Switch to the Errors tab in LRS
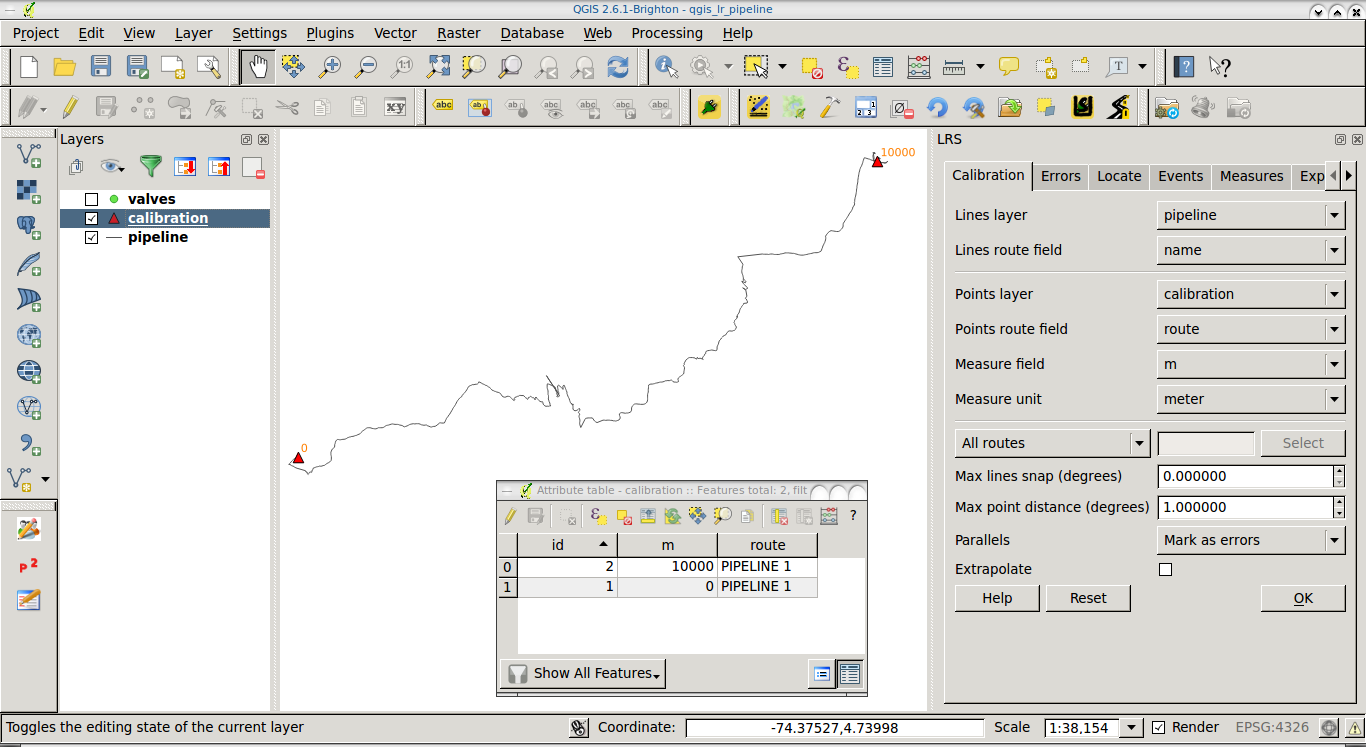Viewport: 1366px width, 747px height. (1060, 176)
